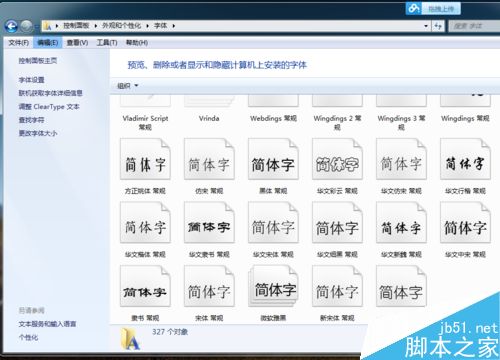The width and height of the screenshot is (500, 360).
Task: Expand the arrow after 字体 breadcrumb
Action: click(174, 26)
